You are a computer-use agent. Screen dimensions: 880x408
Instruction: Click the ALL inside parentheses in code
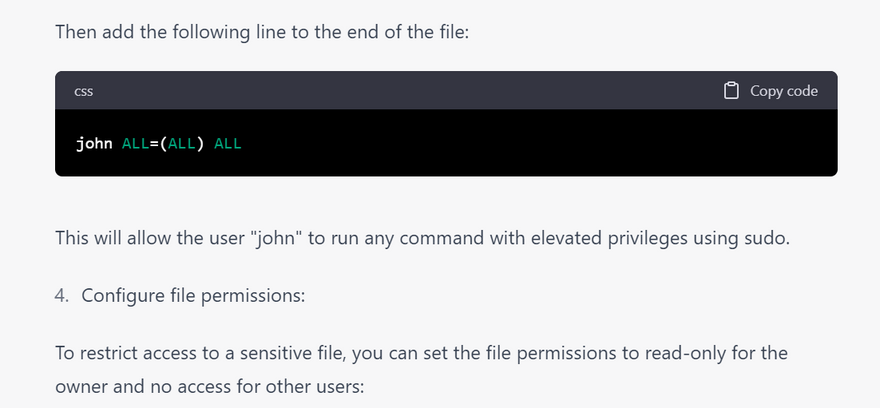181,143
